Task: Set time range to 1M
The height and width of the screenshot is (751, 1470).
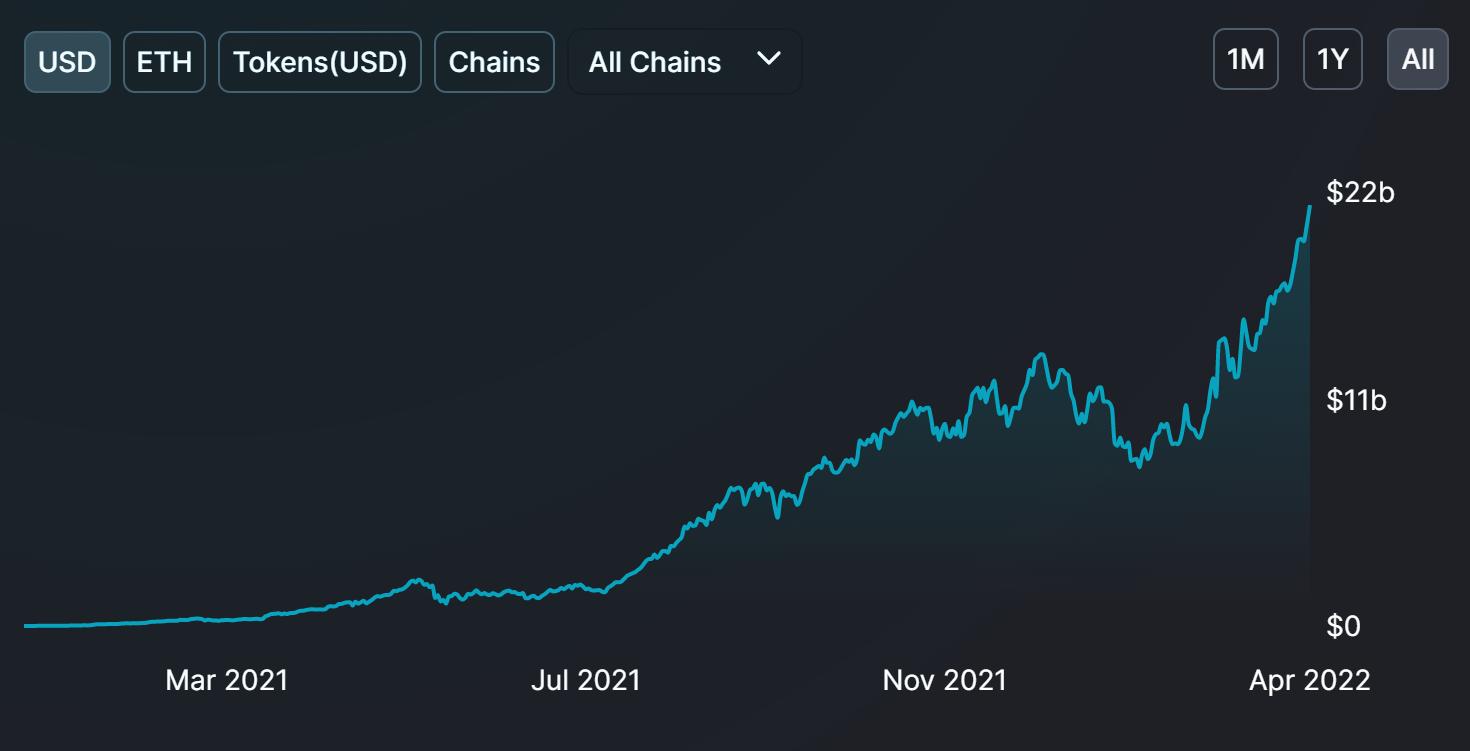Action: [1245, 60]
